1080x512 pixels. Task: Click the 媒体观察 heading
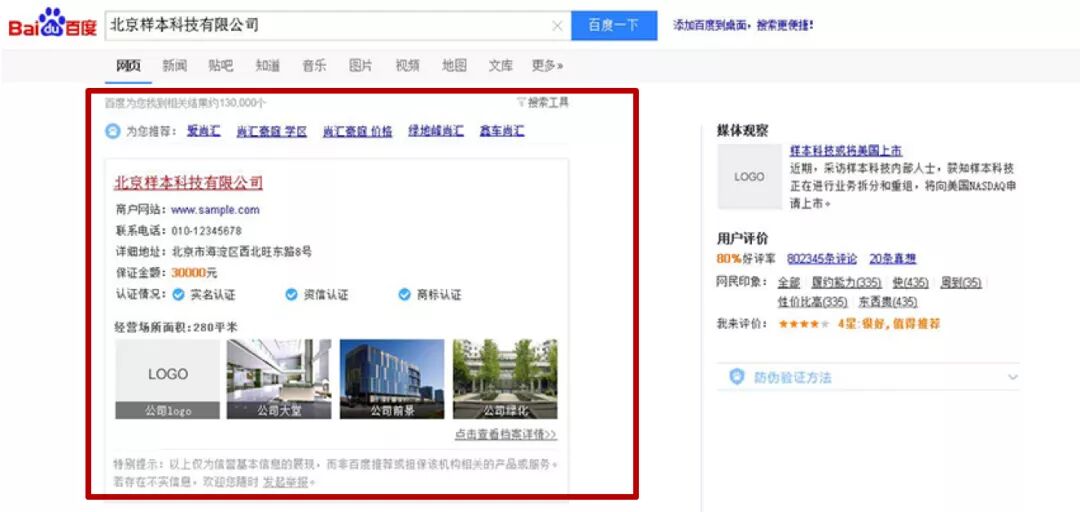pyautogui.click(x=742, y=130)
